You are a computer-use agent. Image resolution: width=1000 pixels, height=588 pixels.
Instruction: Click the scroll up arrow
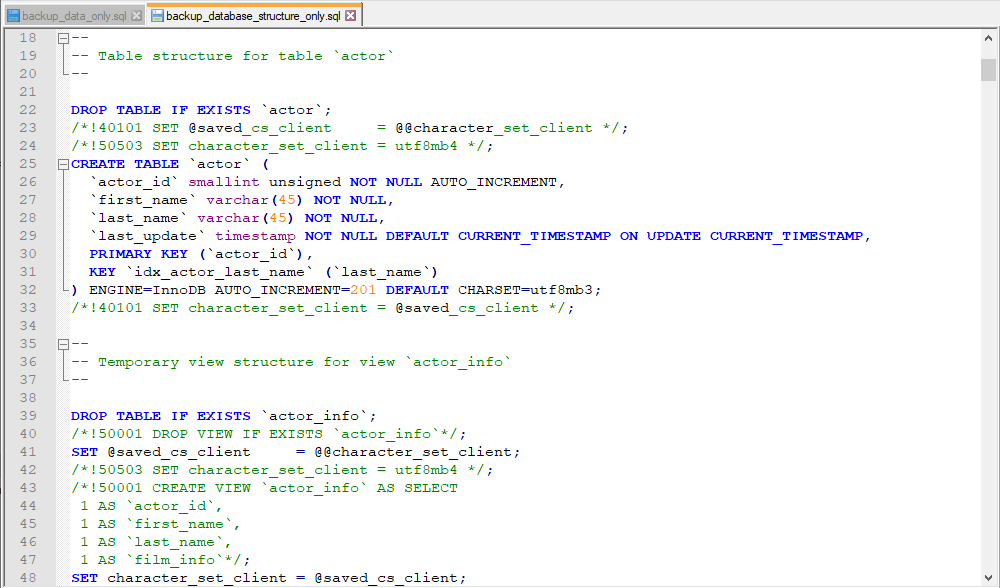click(x=989, y=38)
